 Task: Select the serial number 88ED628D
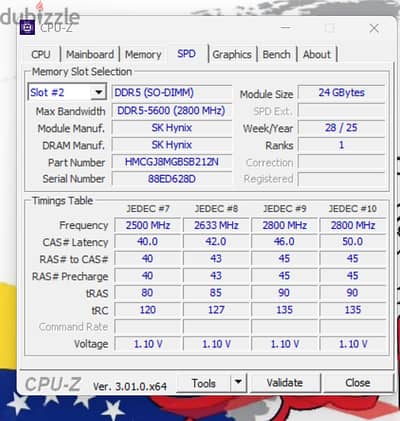click(x=172, y=179)
